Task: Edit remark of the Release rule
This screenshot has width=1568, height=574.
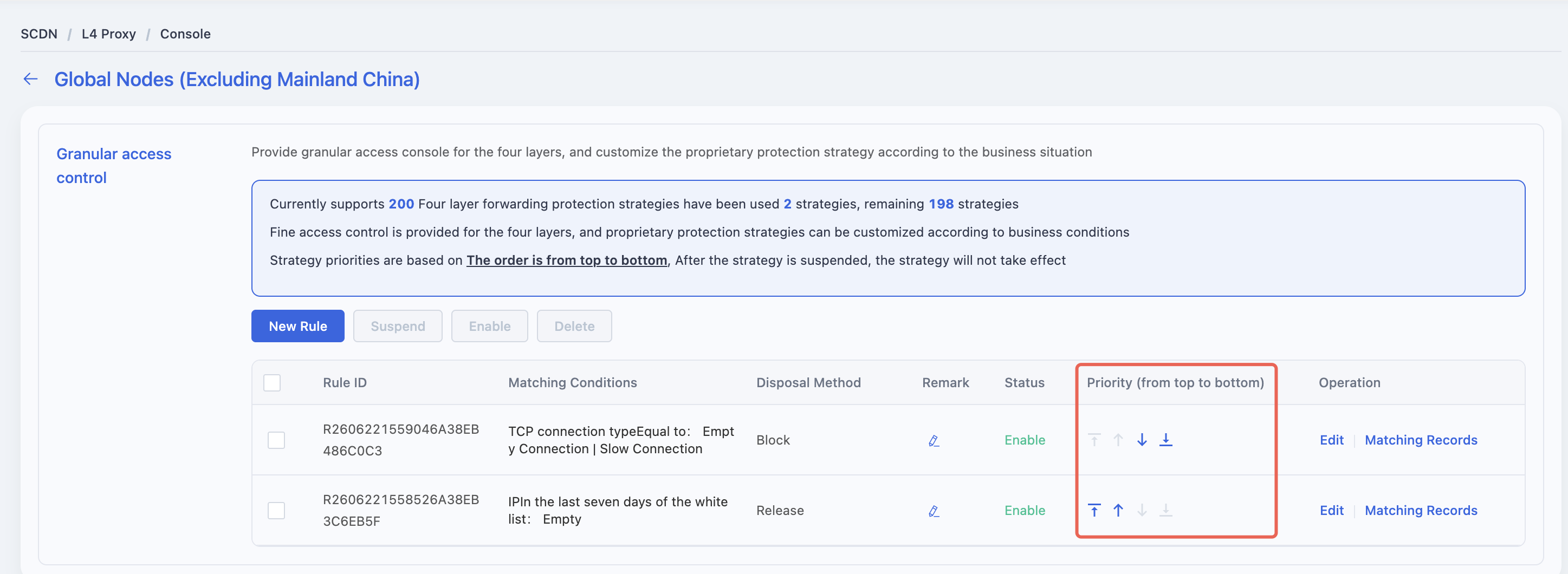Action: [x=934, y=511]
